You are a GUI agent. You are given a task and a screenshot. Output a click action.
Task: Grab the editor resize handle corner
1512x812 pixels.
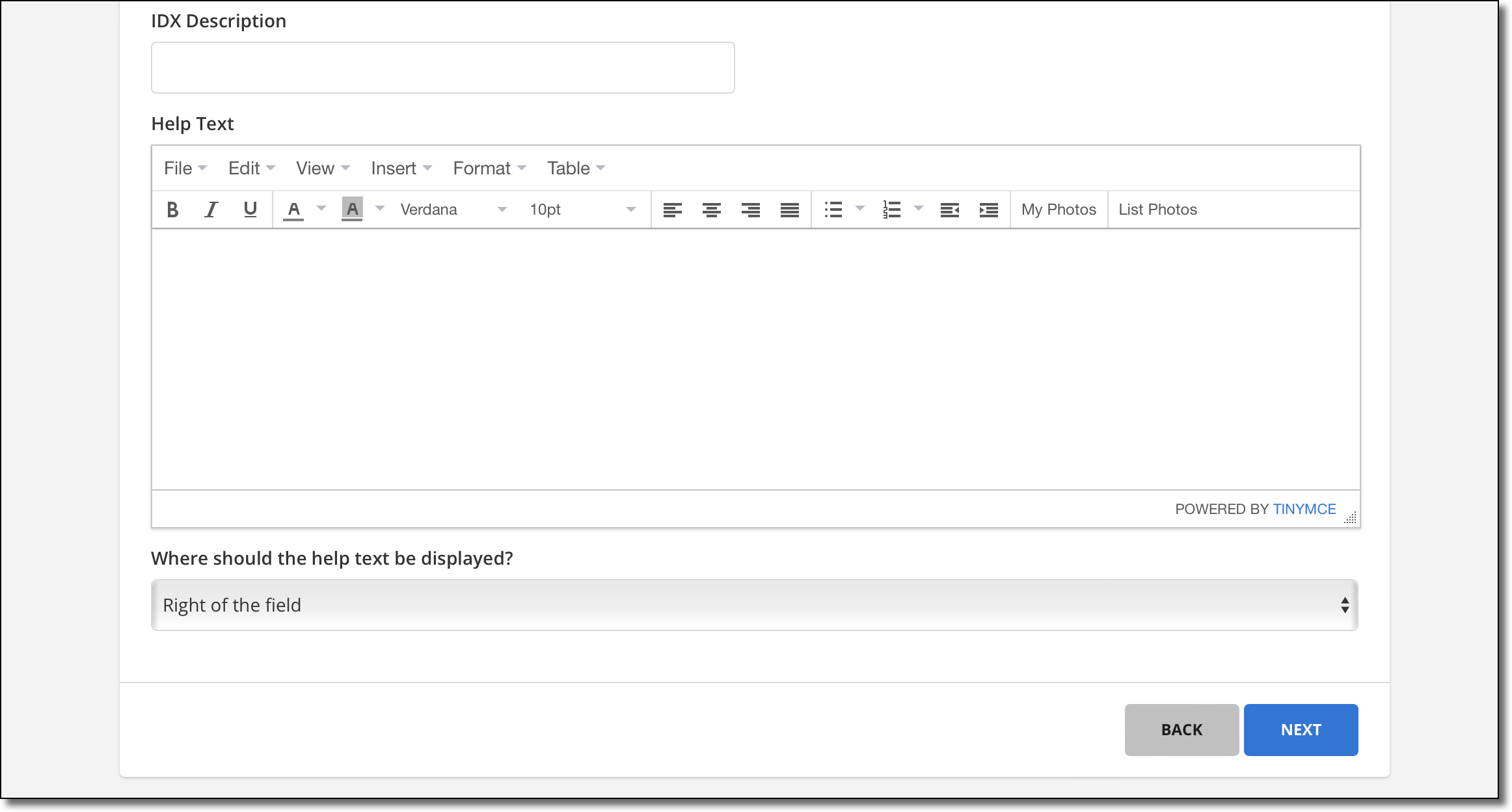[1351, 518]
